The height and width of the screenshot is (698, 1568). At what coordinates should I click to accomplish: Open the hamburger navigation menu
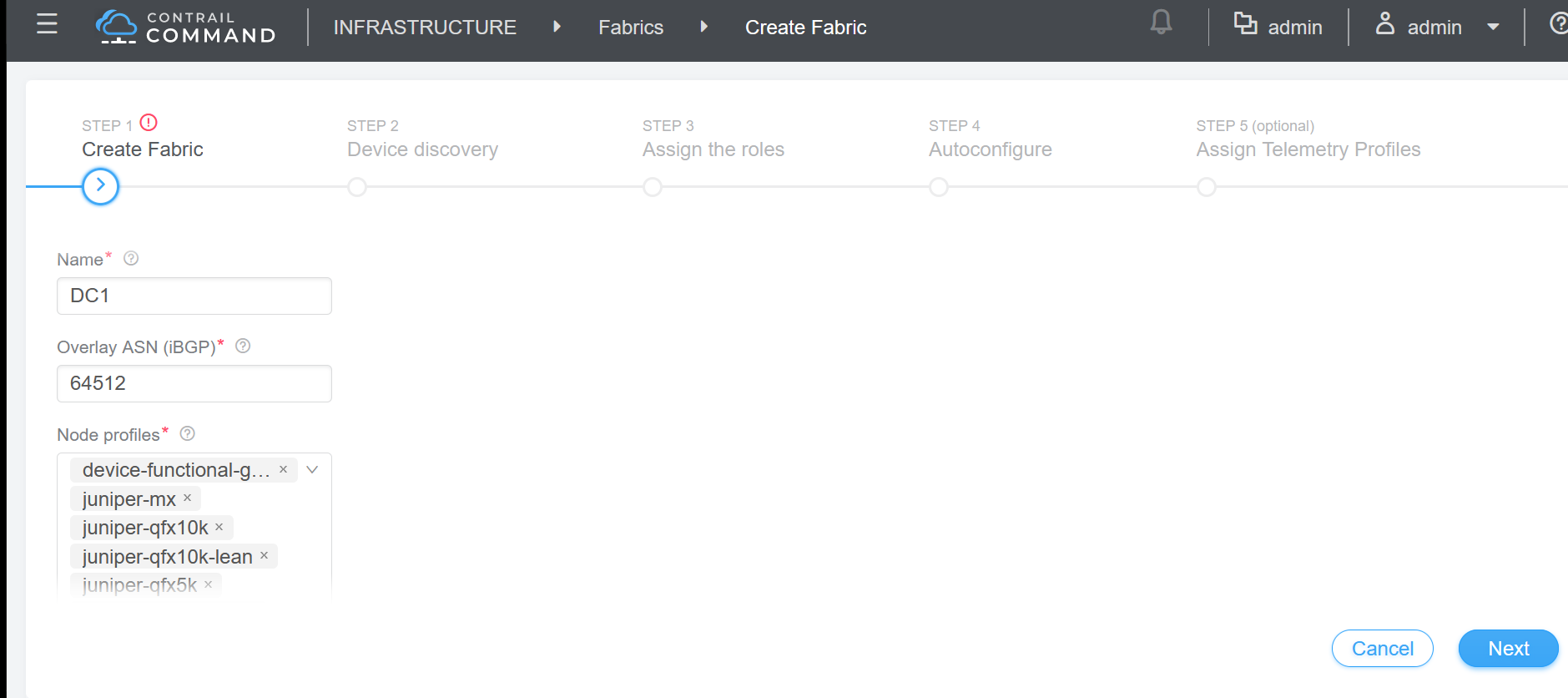point(48,24)
